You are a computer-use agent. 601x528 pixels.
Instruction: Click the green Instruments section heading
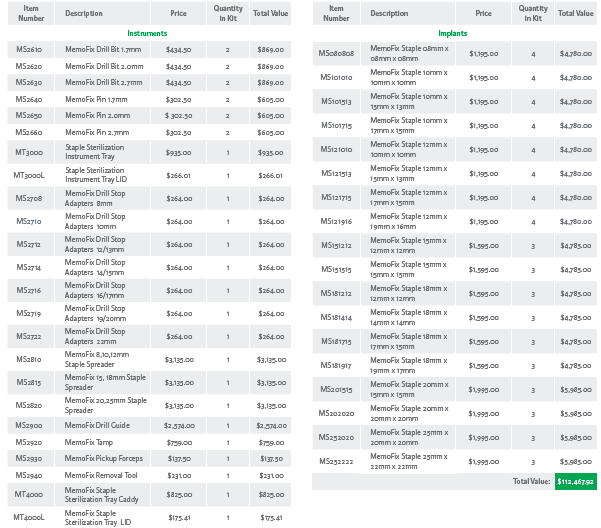[147, 33]
